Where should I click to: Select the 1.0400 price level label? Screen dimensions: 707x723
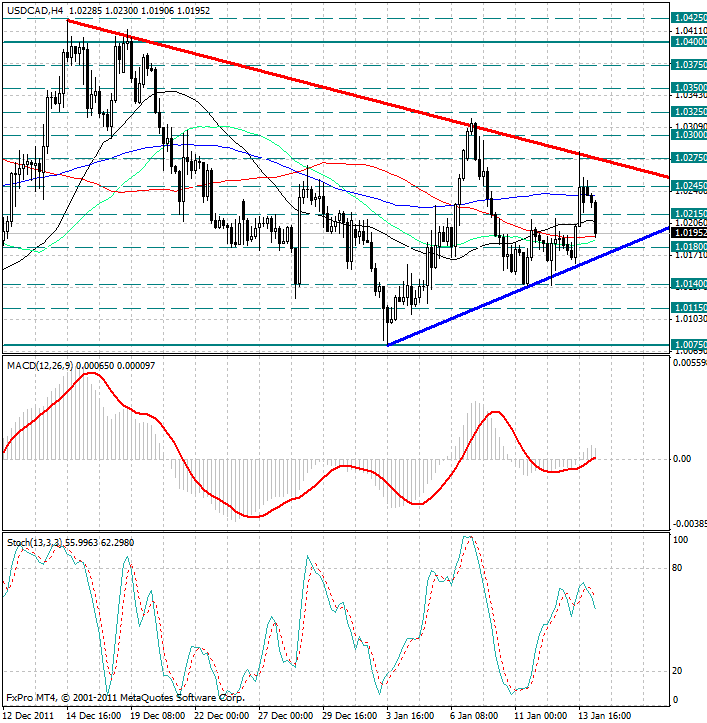[x=689, y=42]
